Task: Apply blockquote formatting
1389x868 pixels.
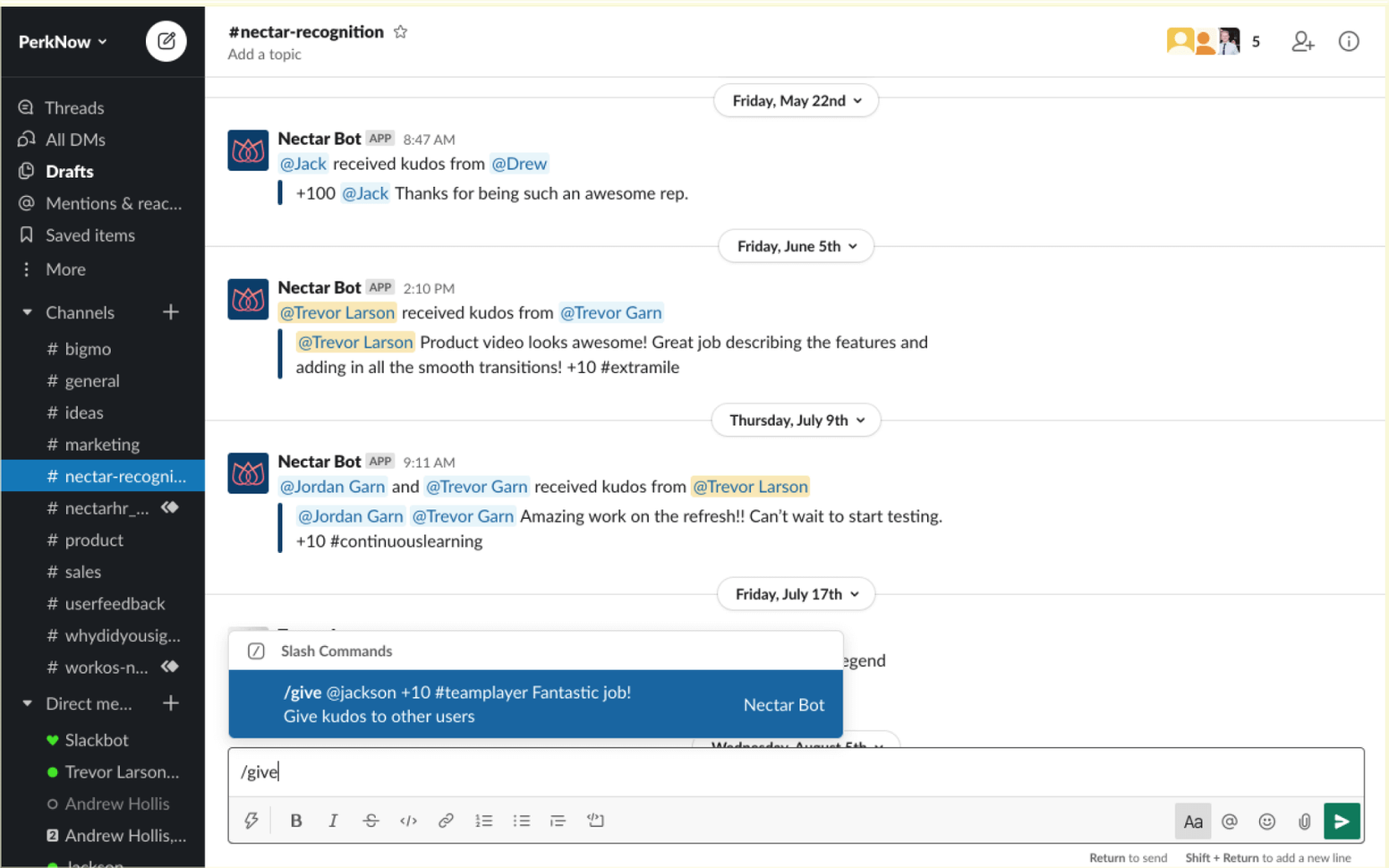Action: 558,821
